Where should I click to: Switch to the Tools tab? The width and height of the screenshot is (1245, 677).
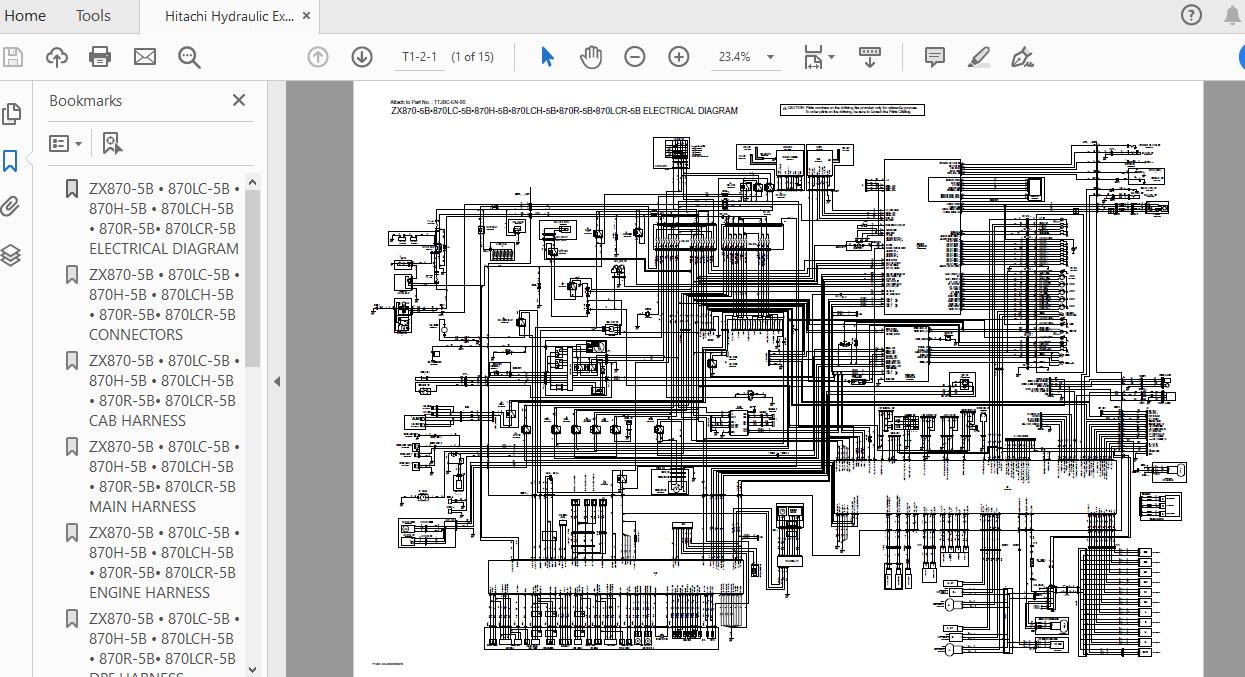[93, 16]
